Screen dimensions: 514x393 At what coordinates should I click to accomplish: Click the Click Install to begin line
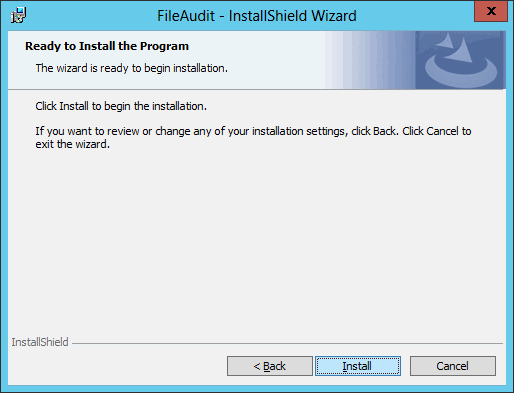point(121,106)
